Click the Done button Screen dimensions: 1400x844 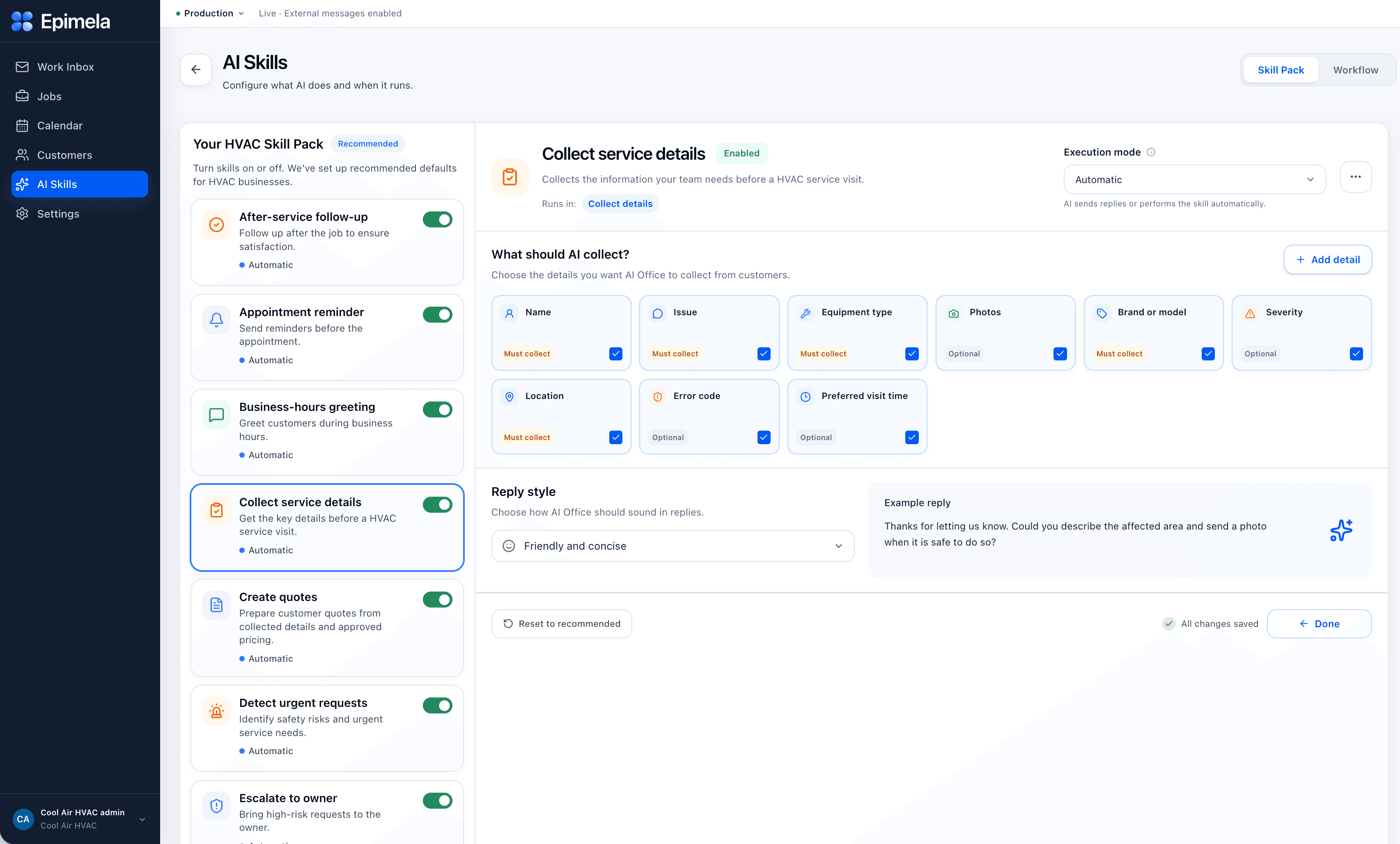click(x=1319, y=624)
